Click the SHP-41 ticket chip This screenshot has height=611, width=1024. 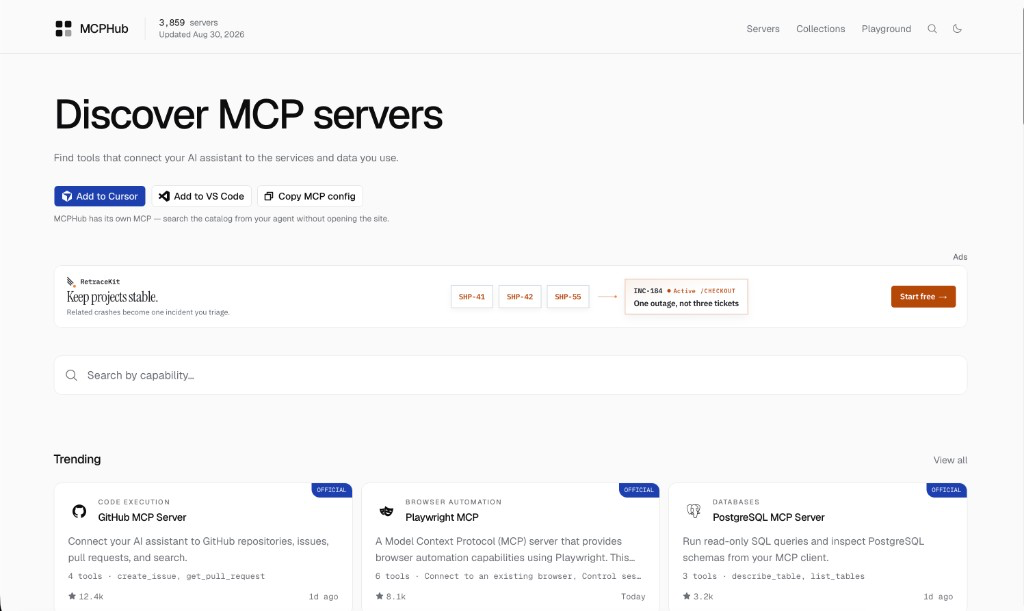(472, 296)
